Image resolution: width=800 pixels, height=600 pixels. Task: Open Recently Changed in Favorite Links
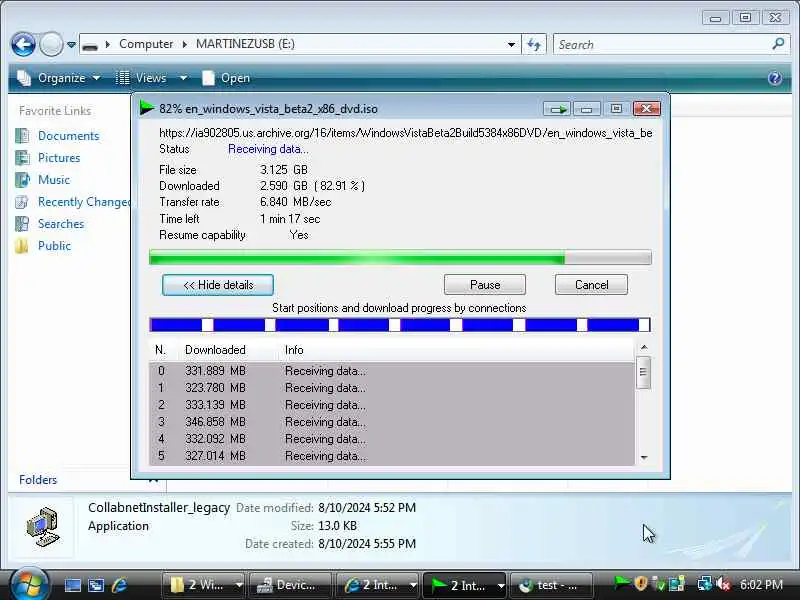coord(84,202)
